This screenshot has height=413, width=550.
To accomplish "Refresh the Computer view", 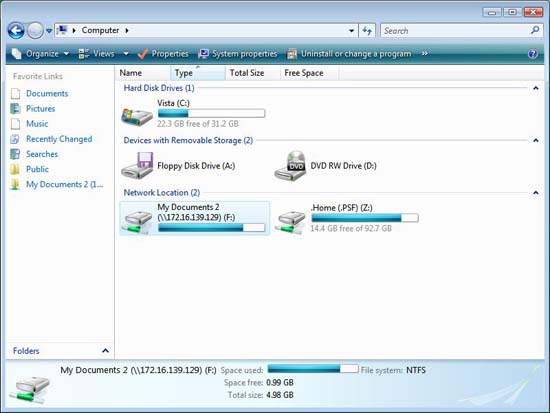I will [367, 31].
